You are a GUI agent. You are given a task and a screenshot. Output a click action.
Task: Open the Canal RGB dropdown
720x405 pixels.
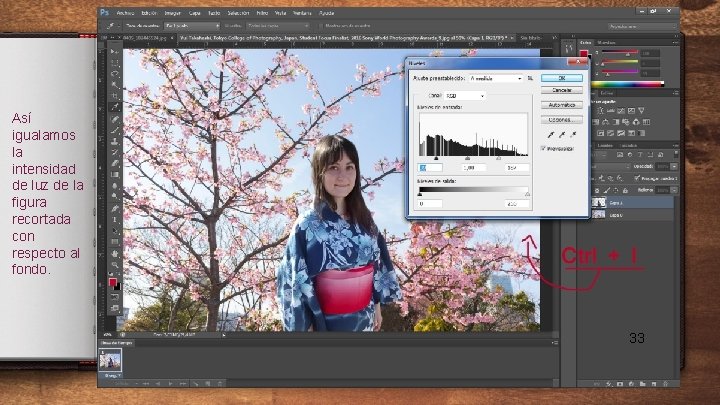click(466, 96)
